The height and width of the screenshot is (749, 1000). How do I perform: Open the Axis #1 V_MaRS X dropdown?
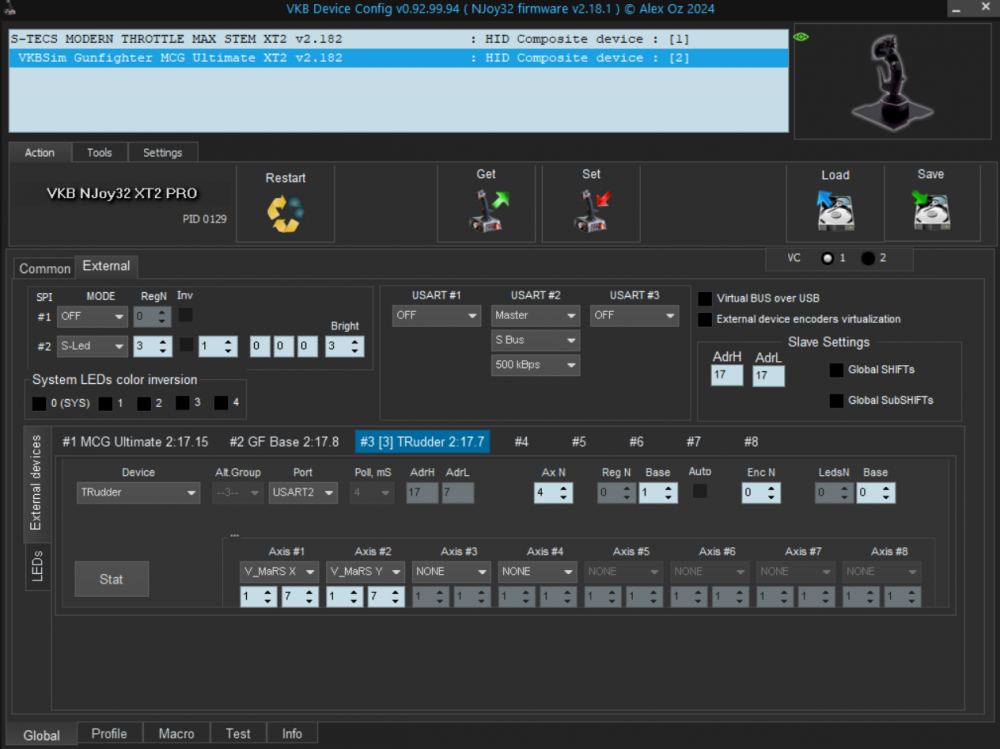click(x=278, y=571)
